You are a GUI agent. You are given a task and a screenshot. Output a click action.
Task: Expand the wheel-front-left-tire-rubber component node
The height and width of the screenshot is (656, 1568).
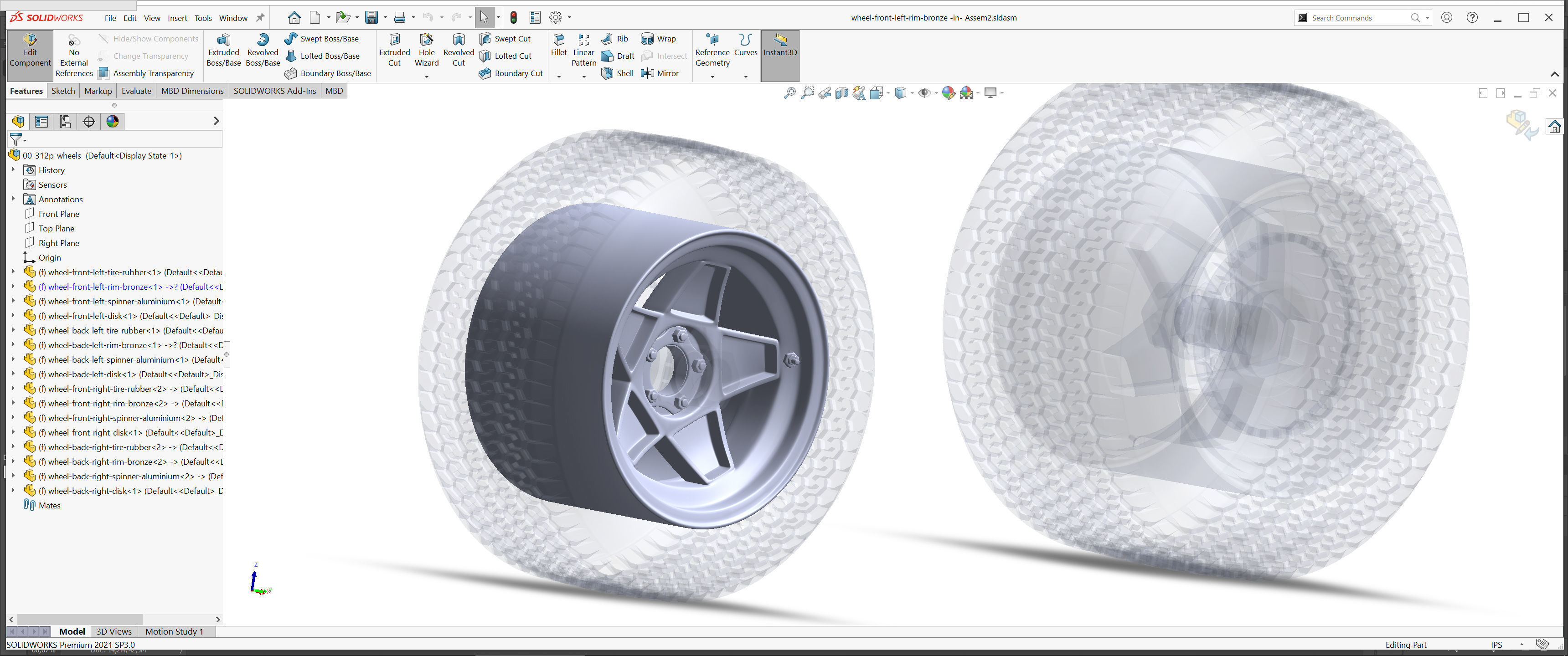(x=13, y=272)
